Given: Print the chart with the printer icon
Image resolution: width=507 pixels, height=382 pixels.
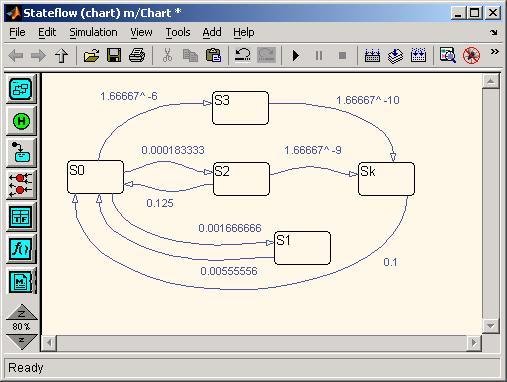Looking at the screenshot, I should pos(137,55).
